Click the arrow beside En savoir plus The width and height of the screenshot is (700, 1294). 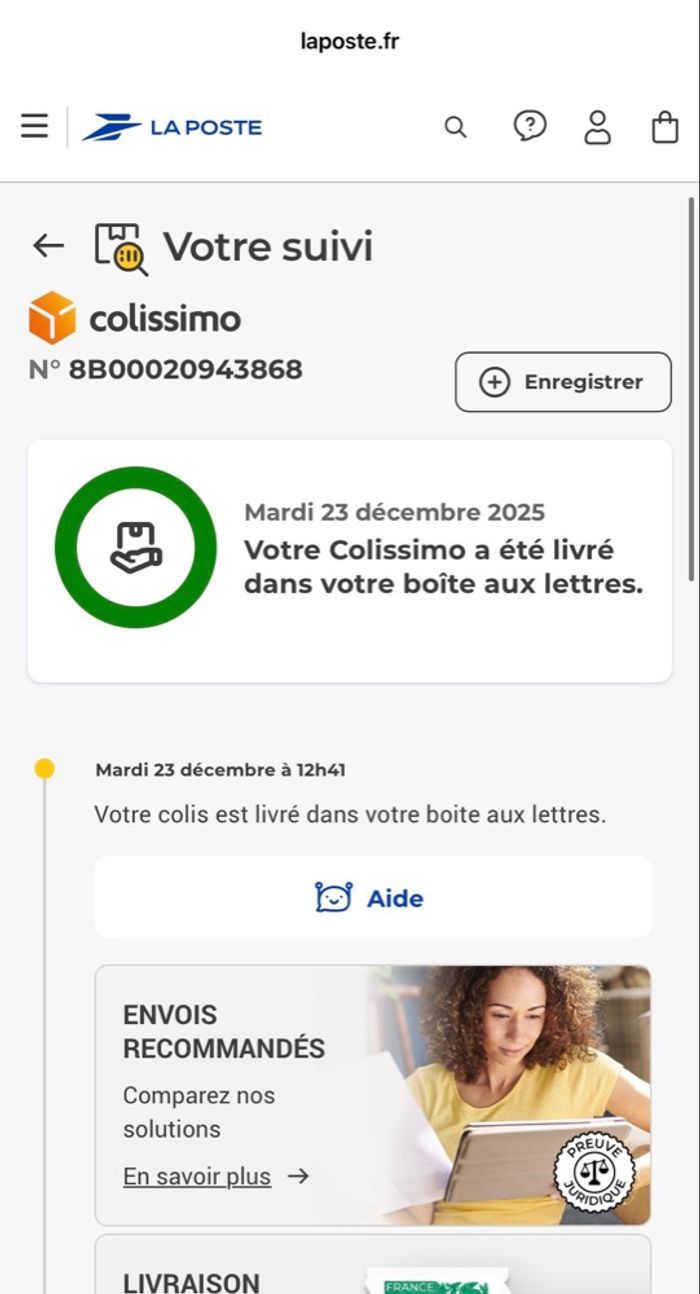click(x=298, y=1176)
